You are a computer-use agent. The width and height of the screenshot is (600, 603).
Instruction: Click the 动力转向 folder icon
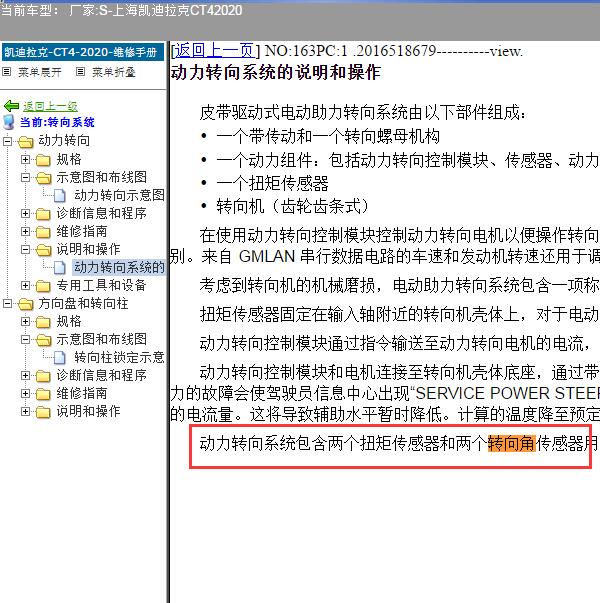coord(26,142)
